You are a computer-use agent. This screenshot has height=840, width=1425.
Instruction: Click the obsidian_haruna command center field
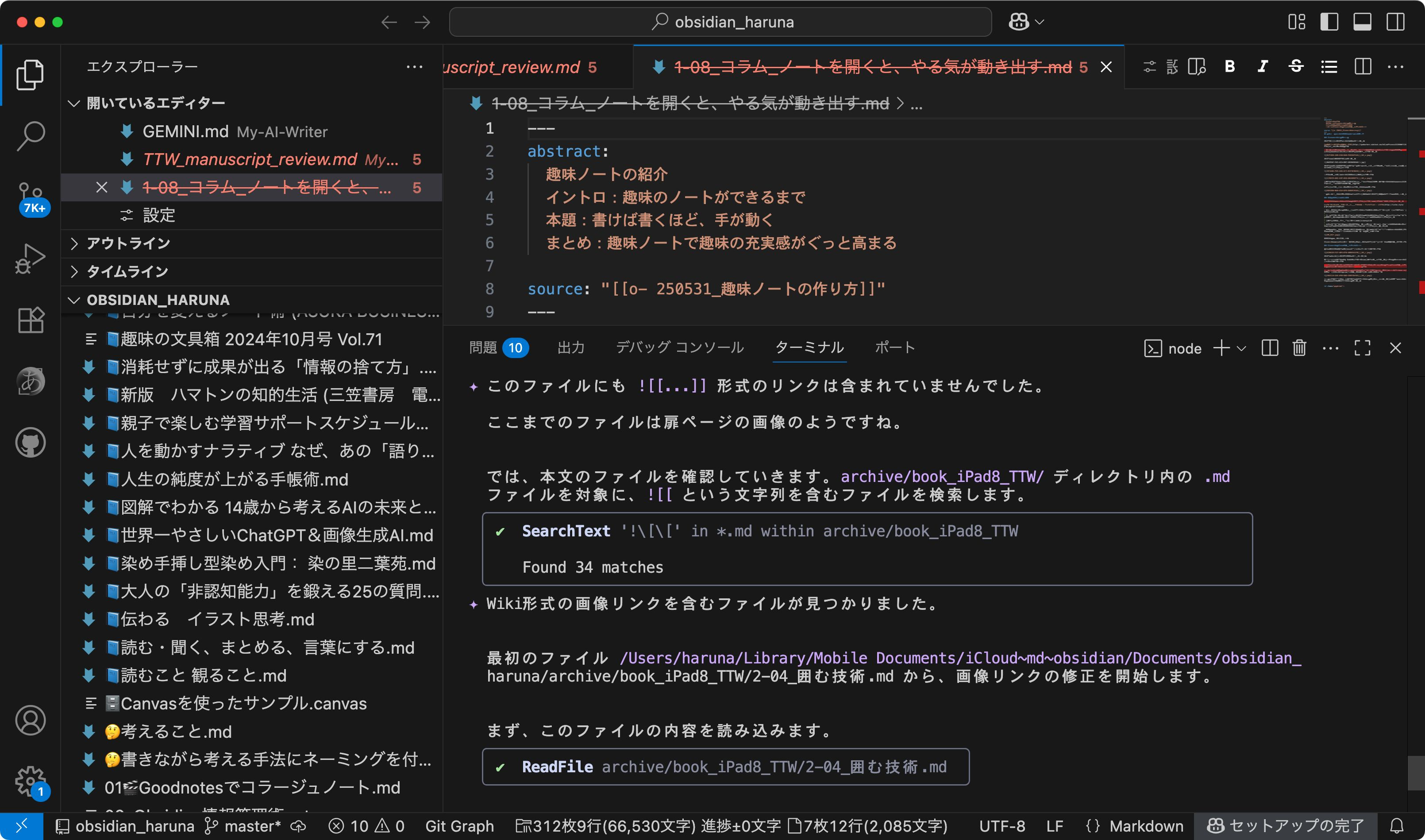[719, 22]
